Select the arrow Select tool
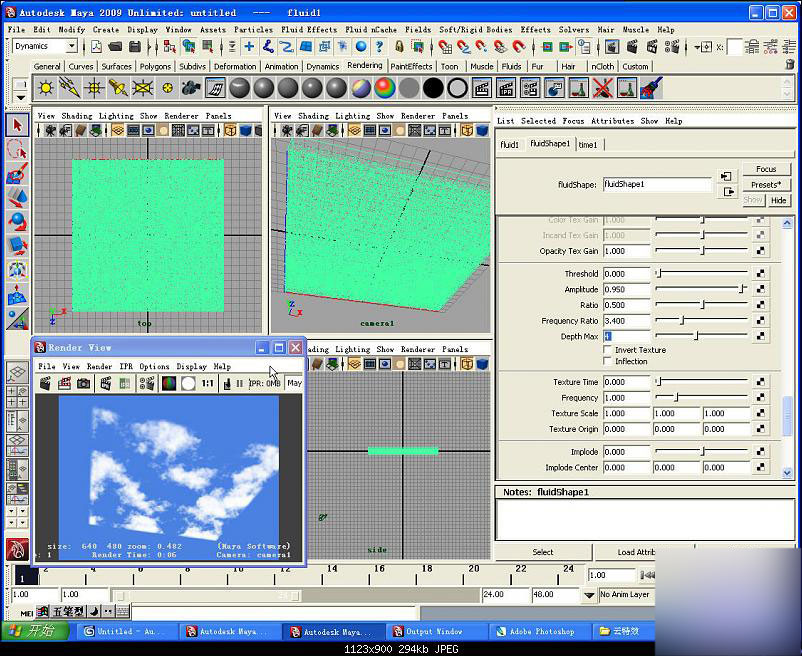Screen dimensions: 802x656 (x=17, y=125)
